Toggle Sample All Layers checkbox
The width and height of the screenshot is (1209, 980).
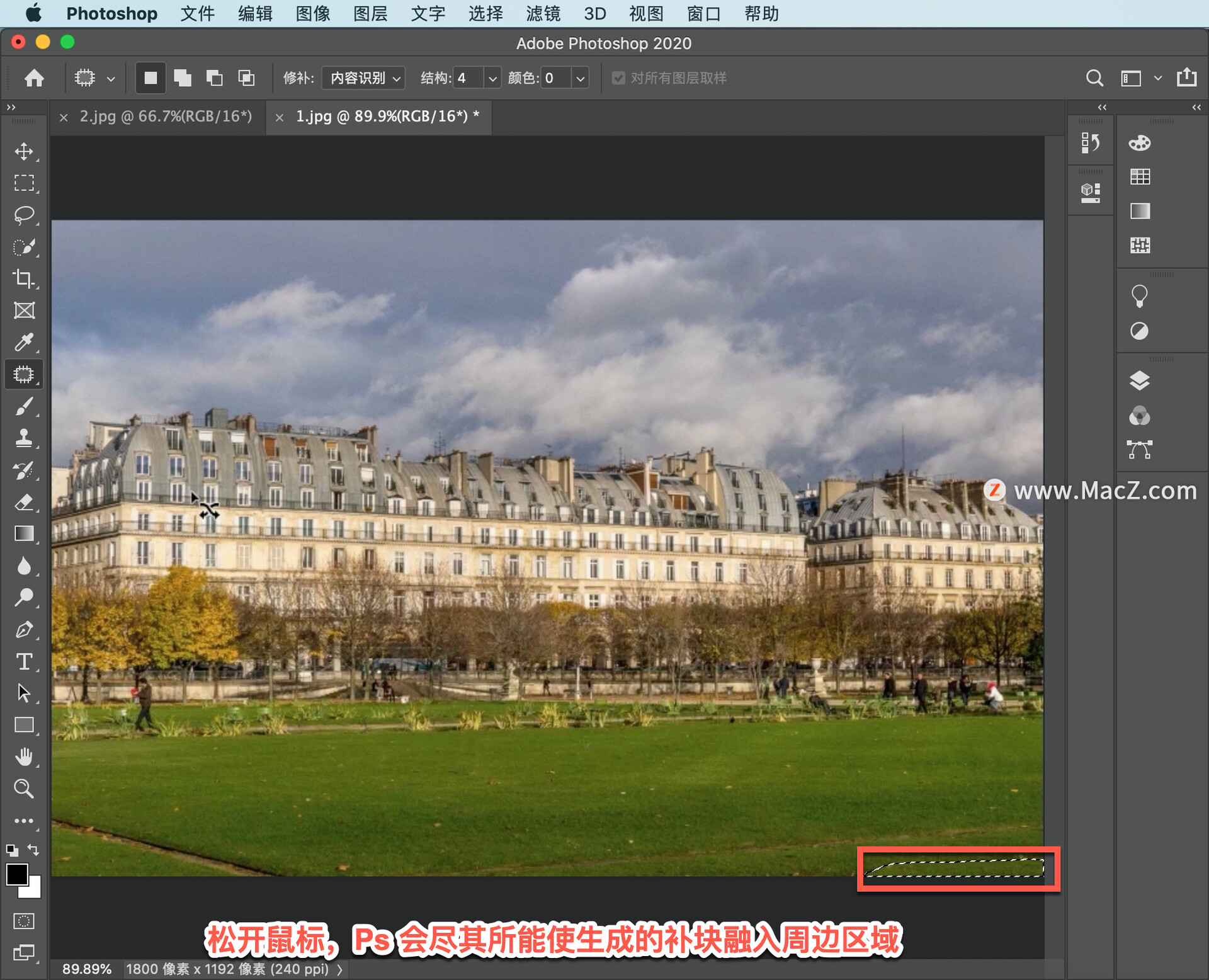[618, 78]
